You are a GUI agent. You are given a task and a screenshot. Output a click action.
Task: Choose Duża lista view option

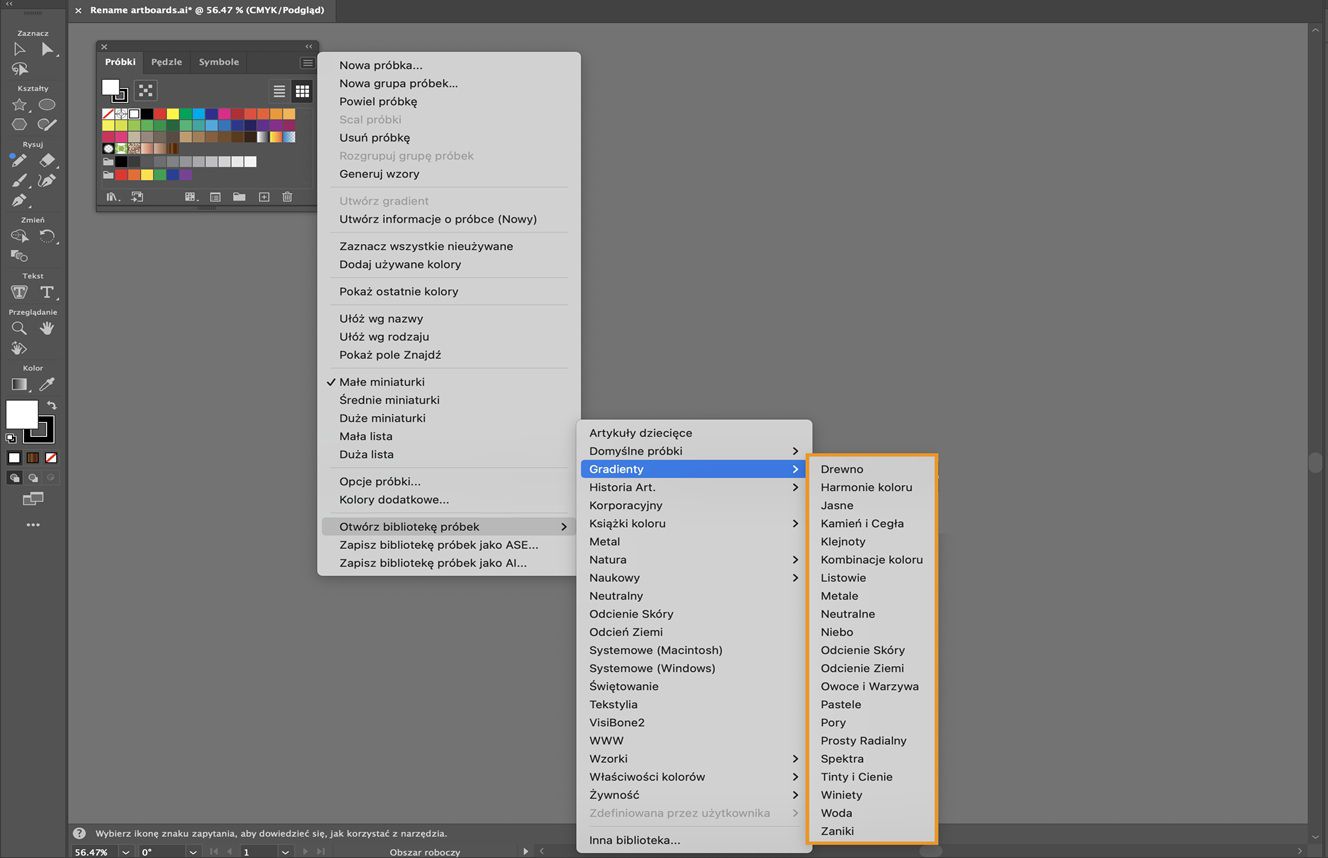[449, 454]
